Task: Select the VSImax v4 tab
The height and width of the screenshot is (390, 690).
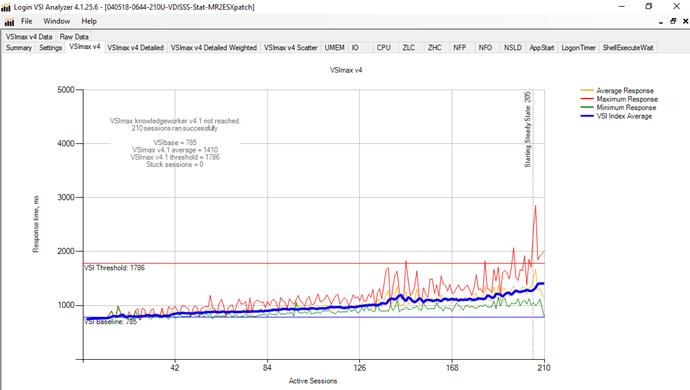Action: tap(85, 47)
